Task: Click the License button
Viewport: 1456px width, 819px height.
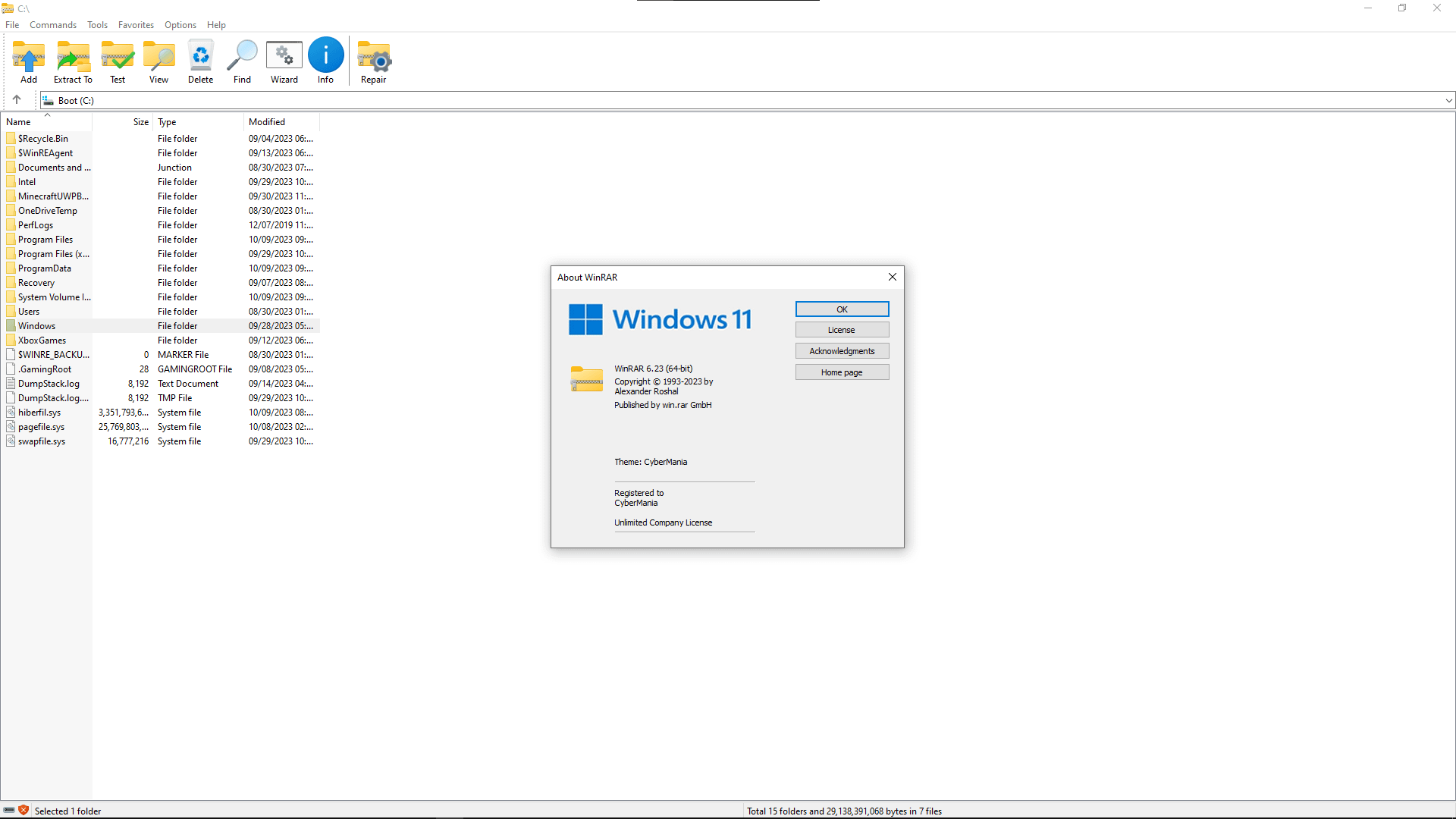Action: coord(842,330)
